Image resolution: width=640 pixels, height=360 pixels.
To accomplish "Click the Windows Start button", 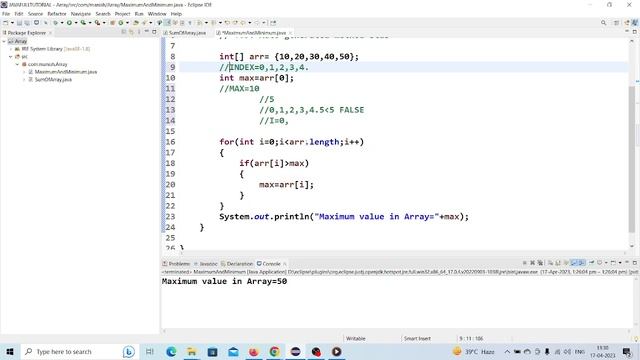I will point(10,351).
